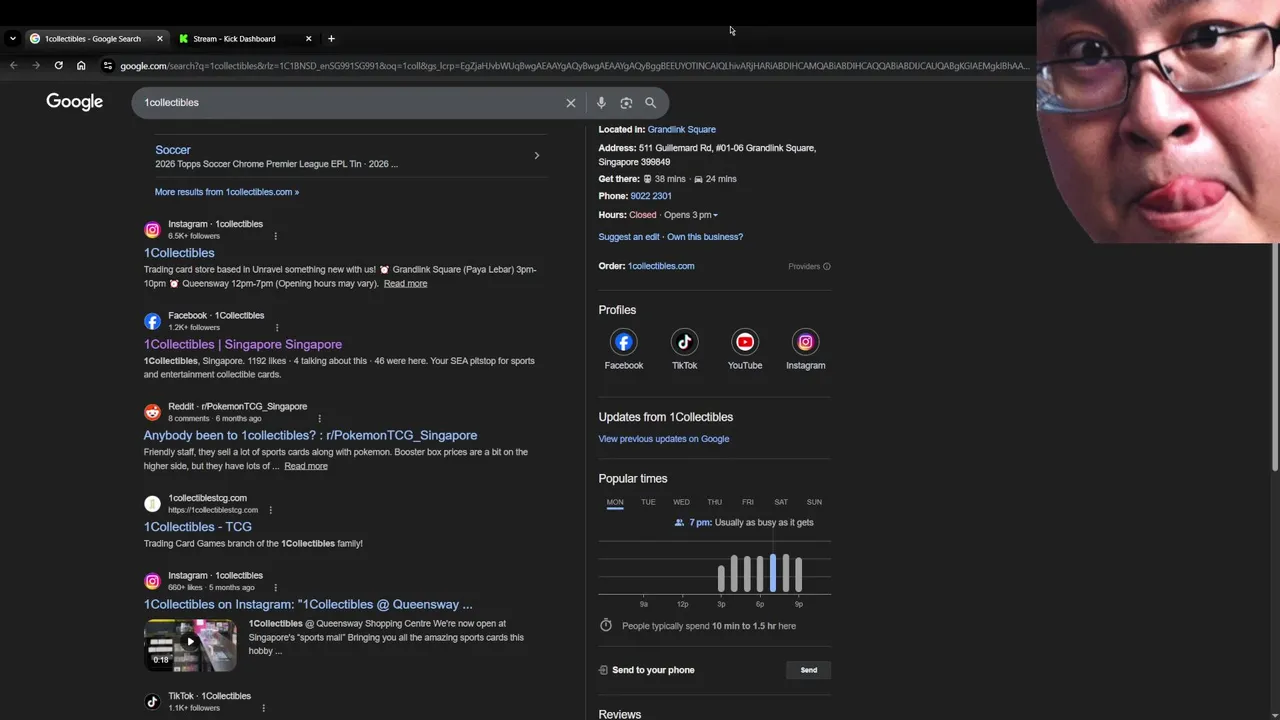The width and height of the screenshot is (1280, 720).
Task: Open 1Collectibles | Singapore Singapore Facebook link
Action: pos(243,344)
